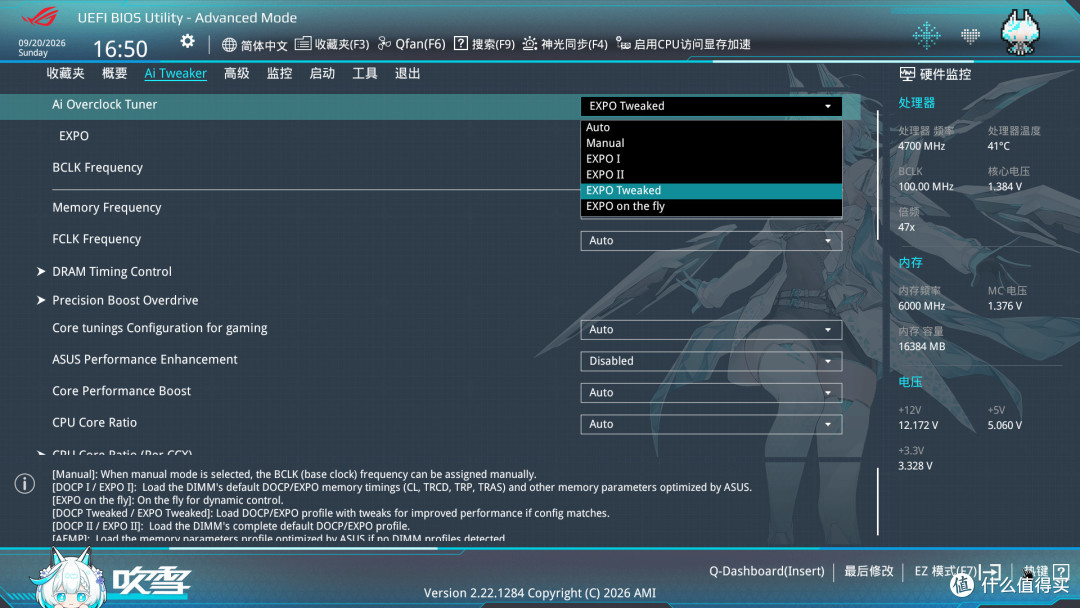Open the 搜索(F9) search
1080x608 pixels.
[x=484, y=44]
